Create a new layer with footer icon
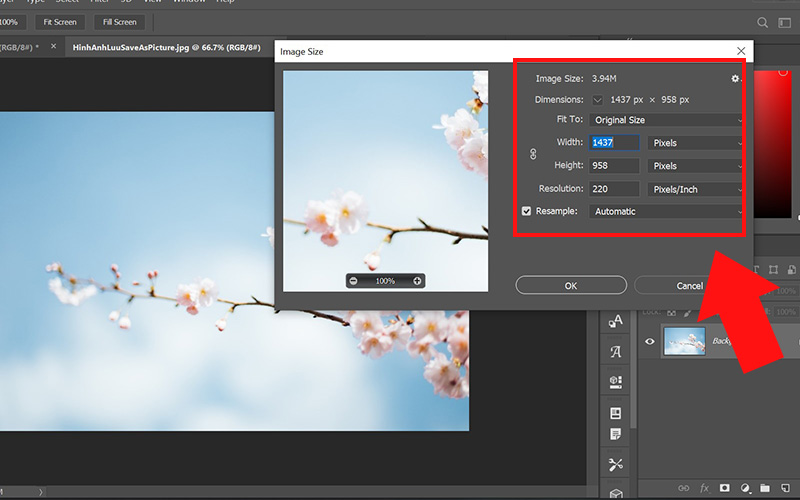Viewport: 800px width, 500px height. (785, 488)
